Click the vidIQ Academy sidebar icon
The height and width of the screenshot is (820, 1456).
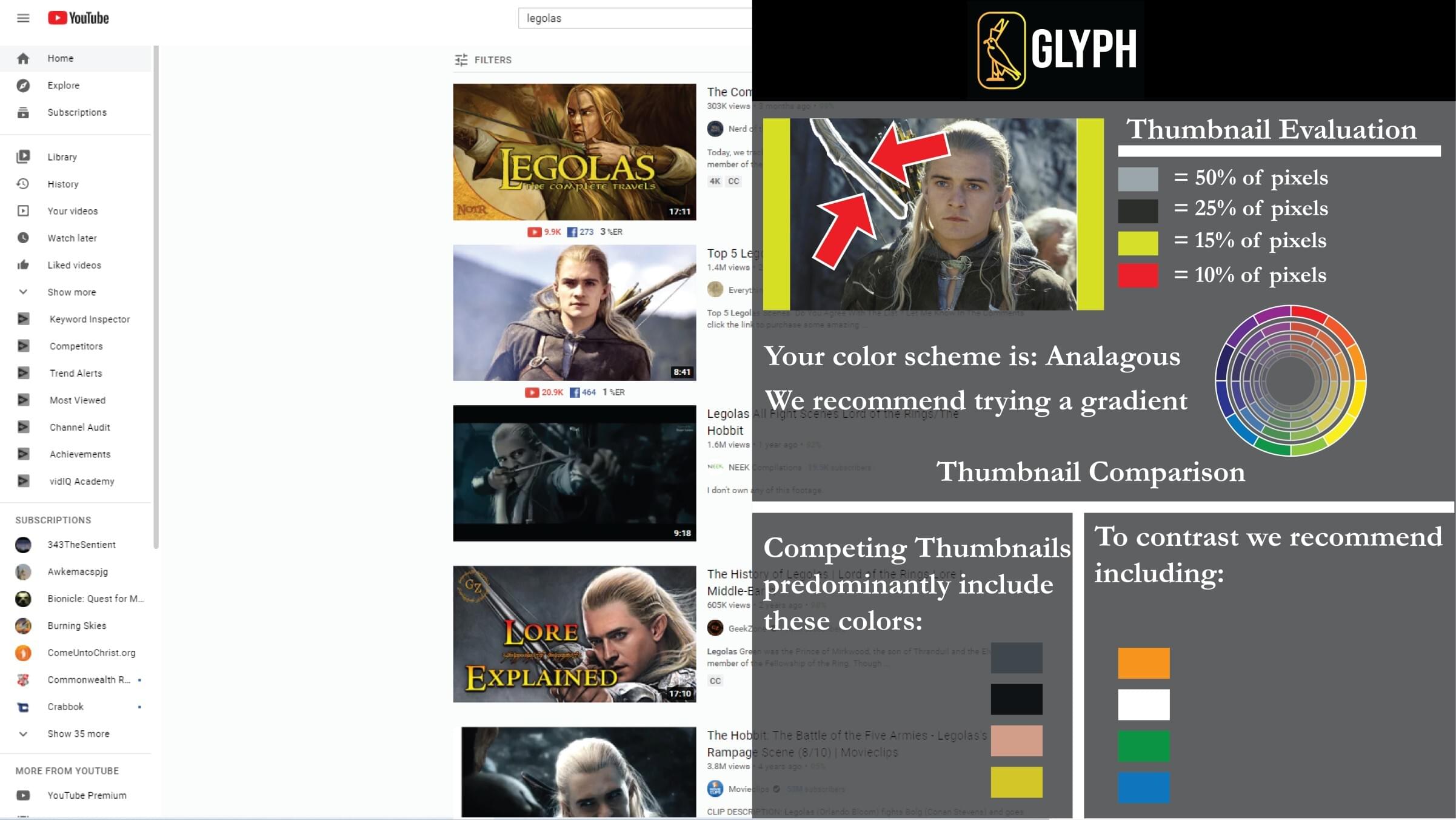[x=24, y=481]
